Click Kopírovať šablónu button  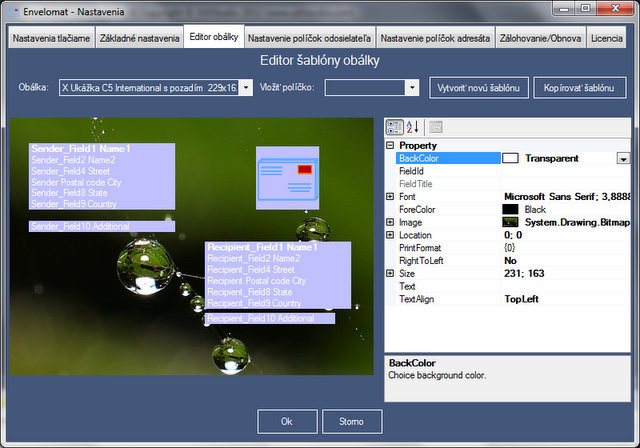(580, 88)
